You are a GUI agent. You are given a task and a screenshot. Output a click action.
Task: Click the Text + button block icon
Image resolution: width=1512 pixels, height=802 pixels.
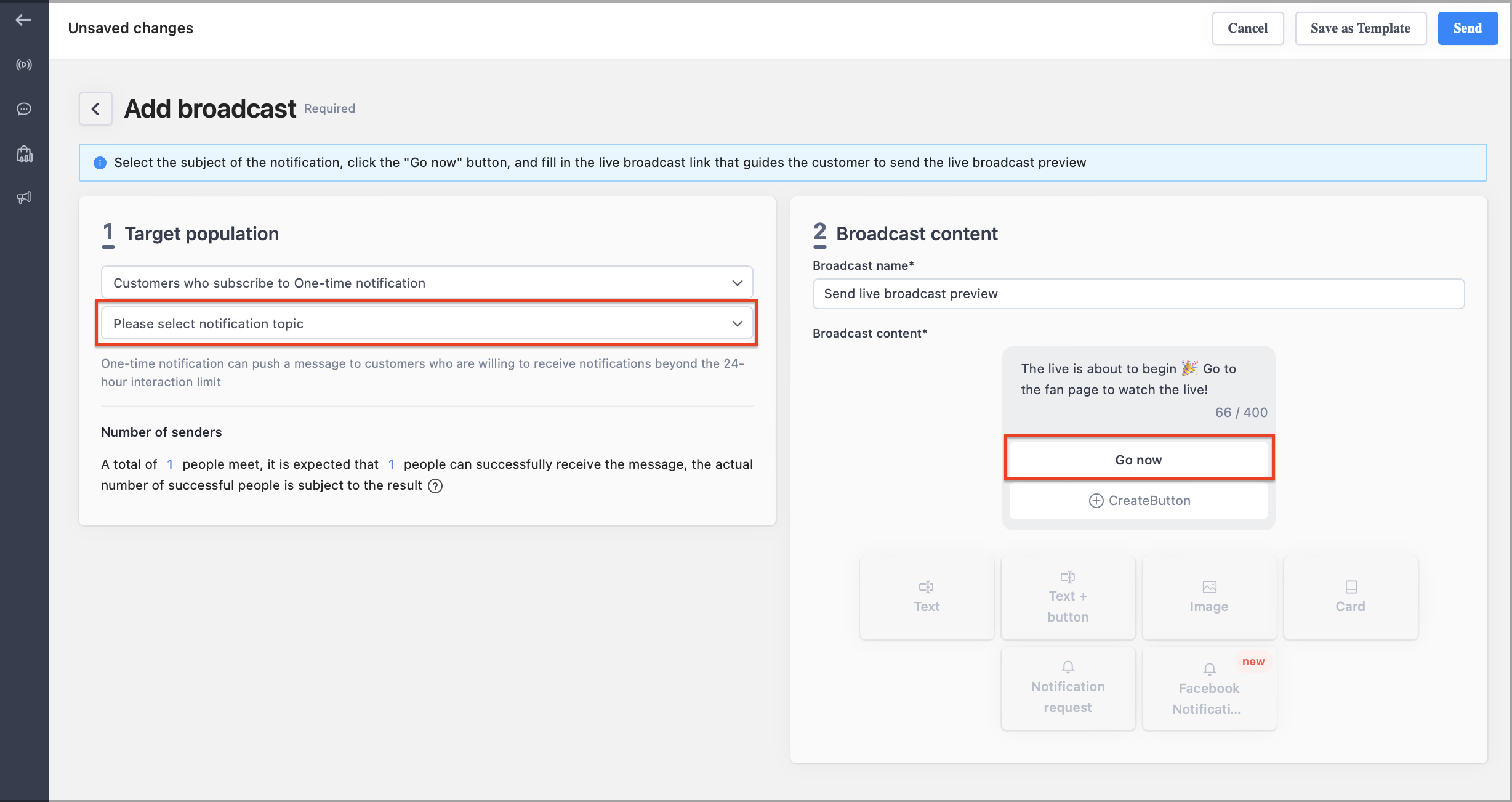[x=1068, y=577]
